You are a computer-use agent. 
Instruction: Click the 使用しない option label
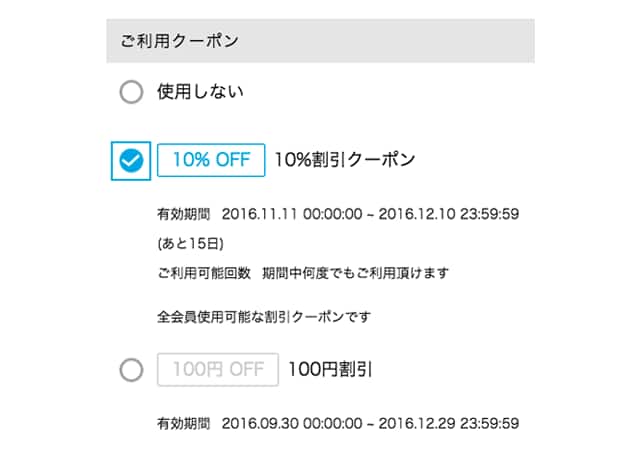pyautogui.click(x=200, y=93)
